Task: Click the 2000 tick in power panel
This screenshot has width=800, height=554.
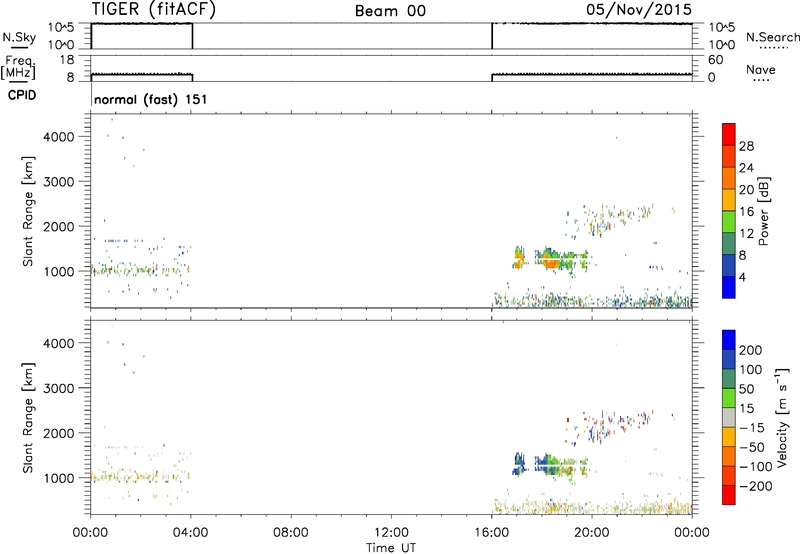Action: point(59,226)
